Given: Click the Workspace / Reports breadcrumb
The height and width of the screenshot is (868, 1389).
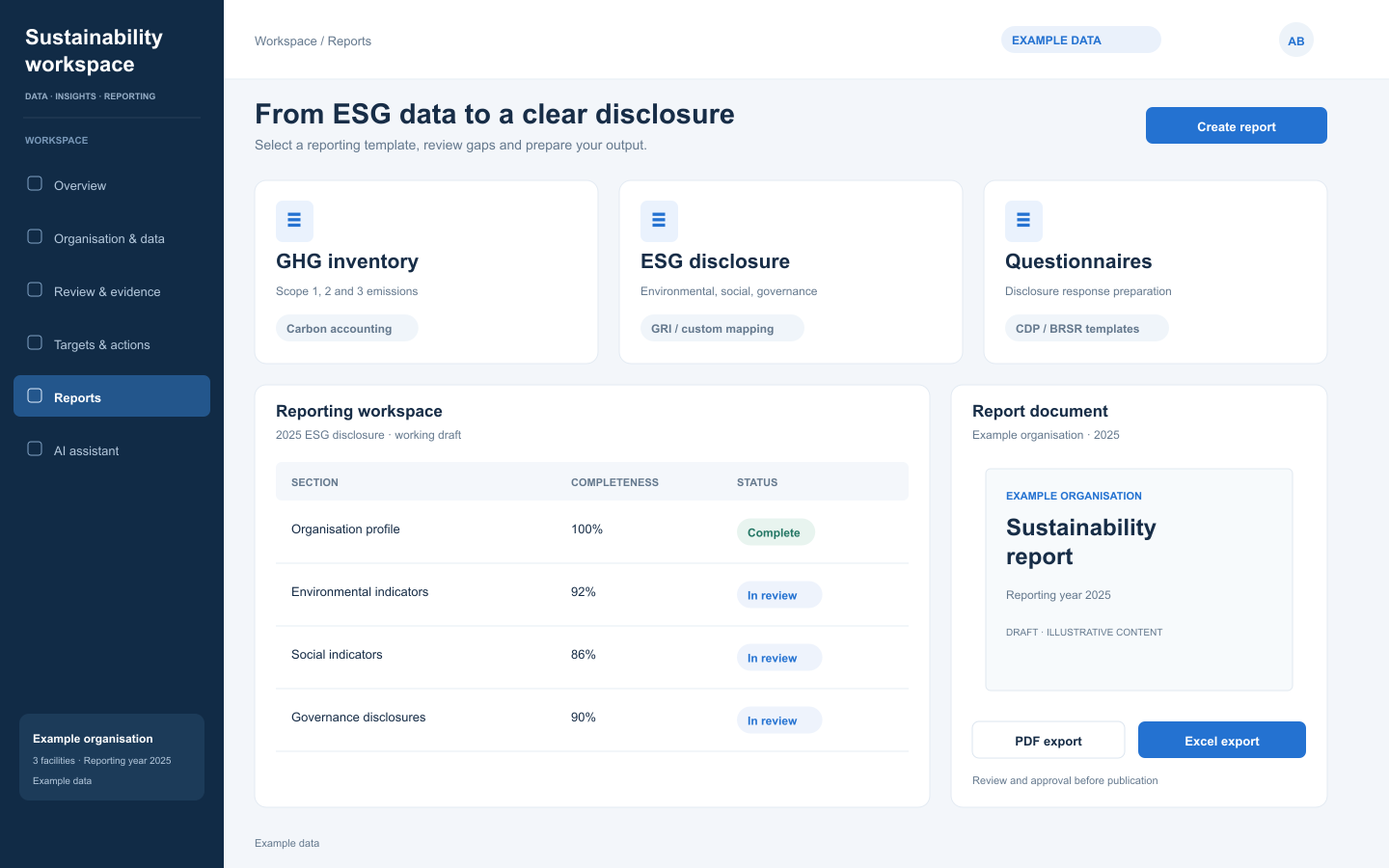Looking at the screenshot, I should (x=313, y=41).
